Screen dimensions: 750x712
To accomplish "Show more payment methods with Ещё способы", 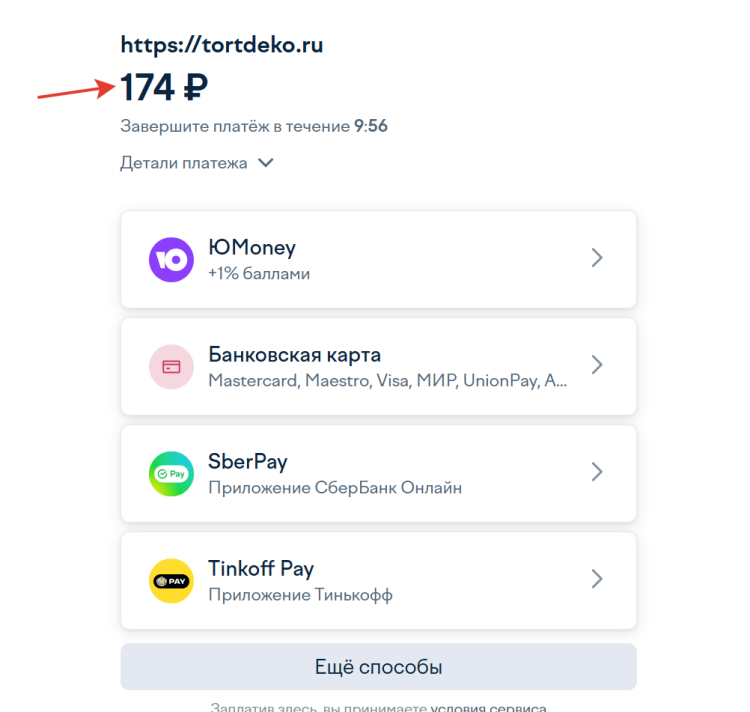I will coord(378,667).
